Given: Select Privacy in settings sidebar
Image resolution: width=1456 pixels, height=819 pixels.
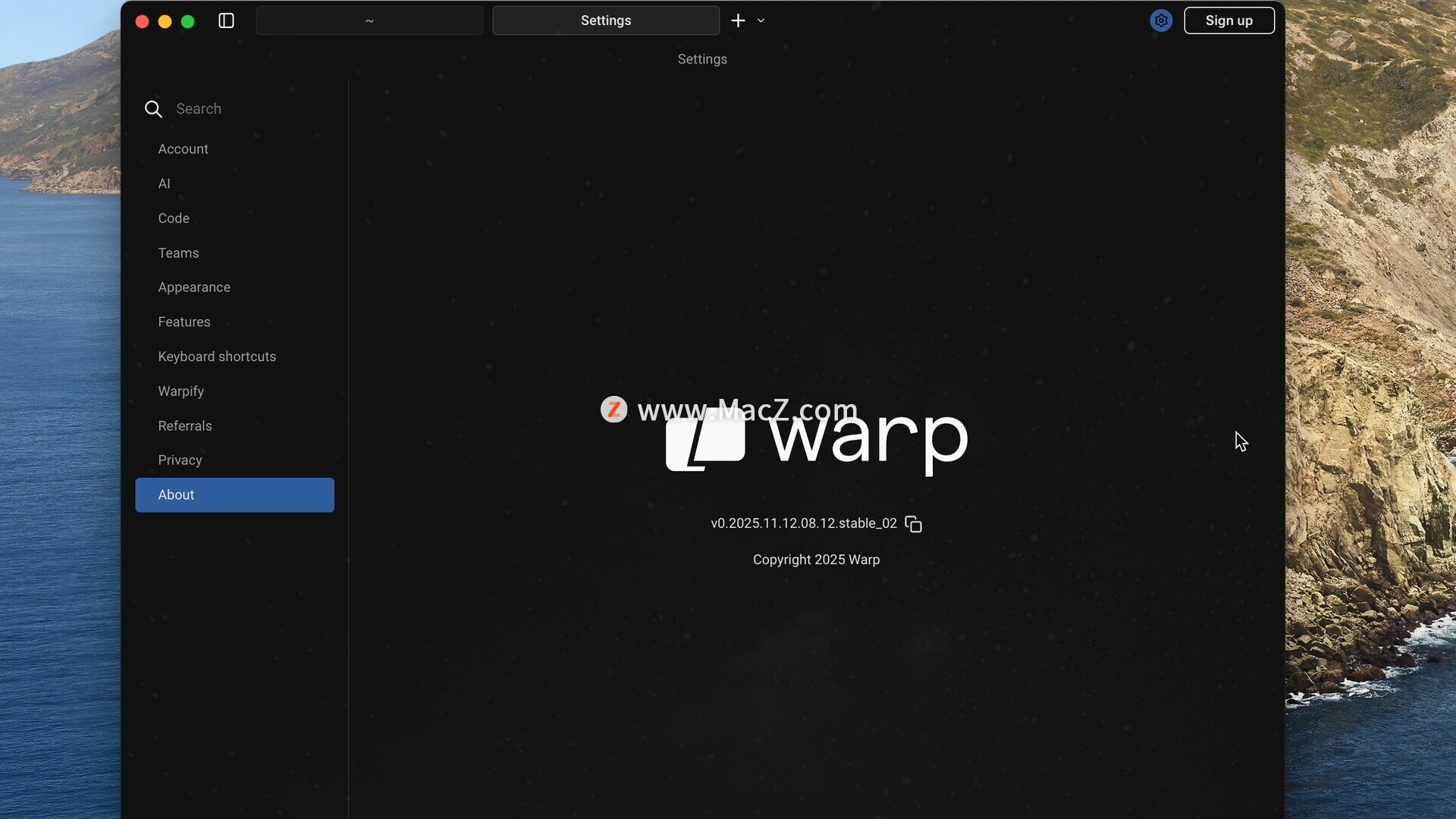Looking at the screenshot, I should click(x=180, y=460).
